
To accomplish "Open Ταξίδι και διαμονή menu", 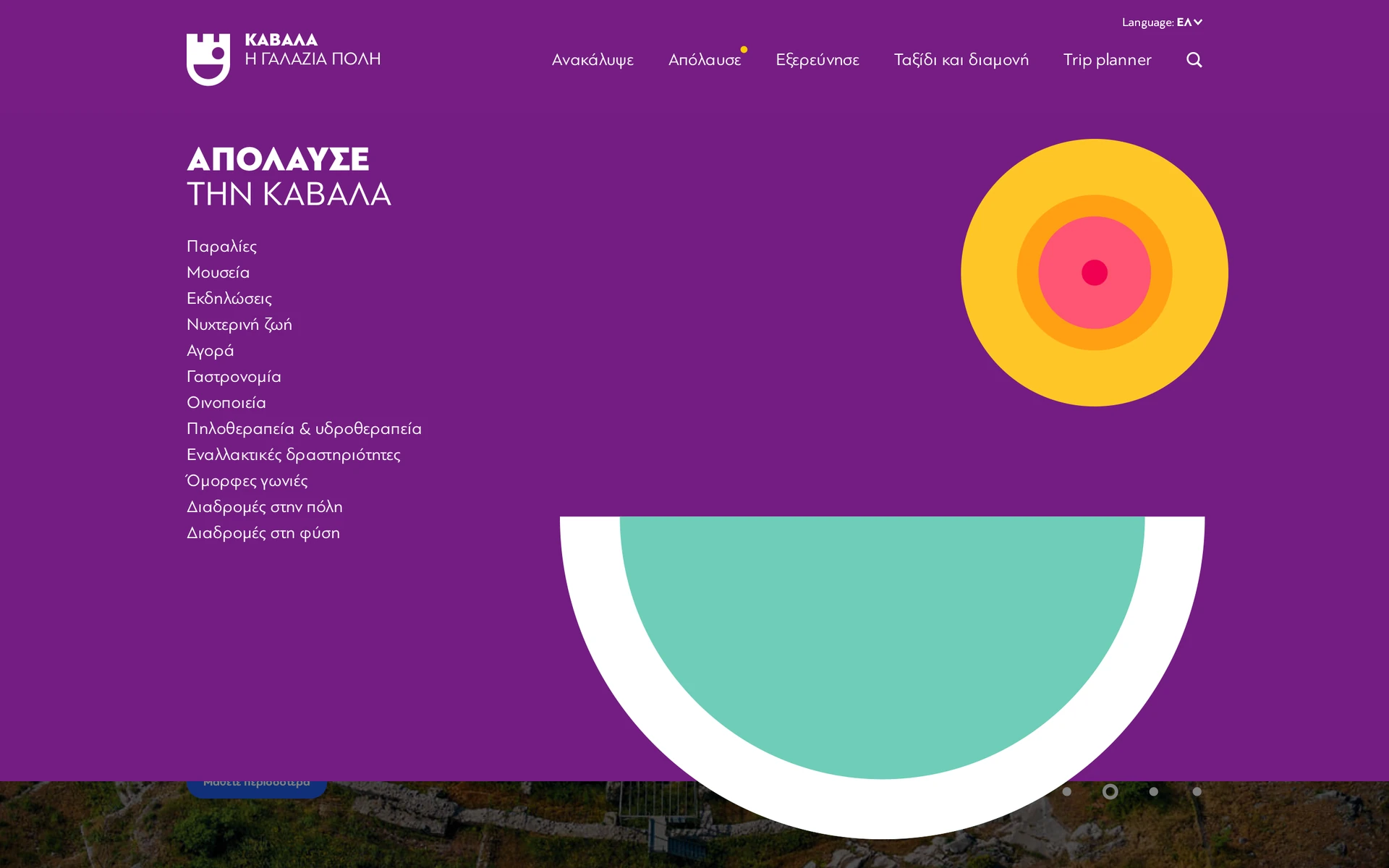I will [961, 60].
